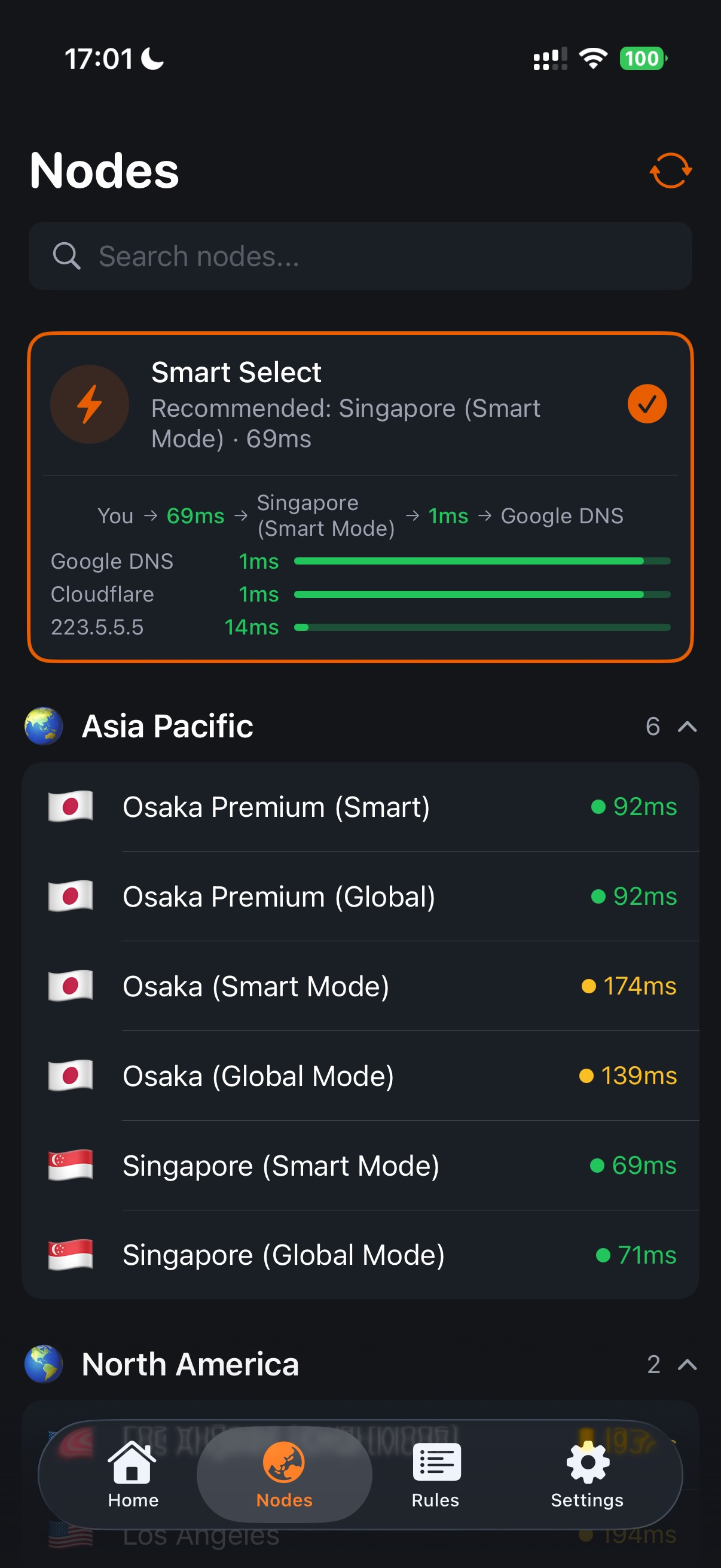The height and width of the screenshot is (1568, 721).
Task: Open the Nodes tab
Action: (x=284, y=1474)
